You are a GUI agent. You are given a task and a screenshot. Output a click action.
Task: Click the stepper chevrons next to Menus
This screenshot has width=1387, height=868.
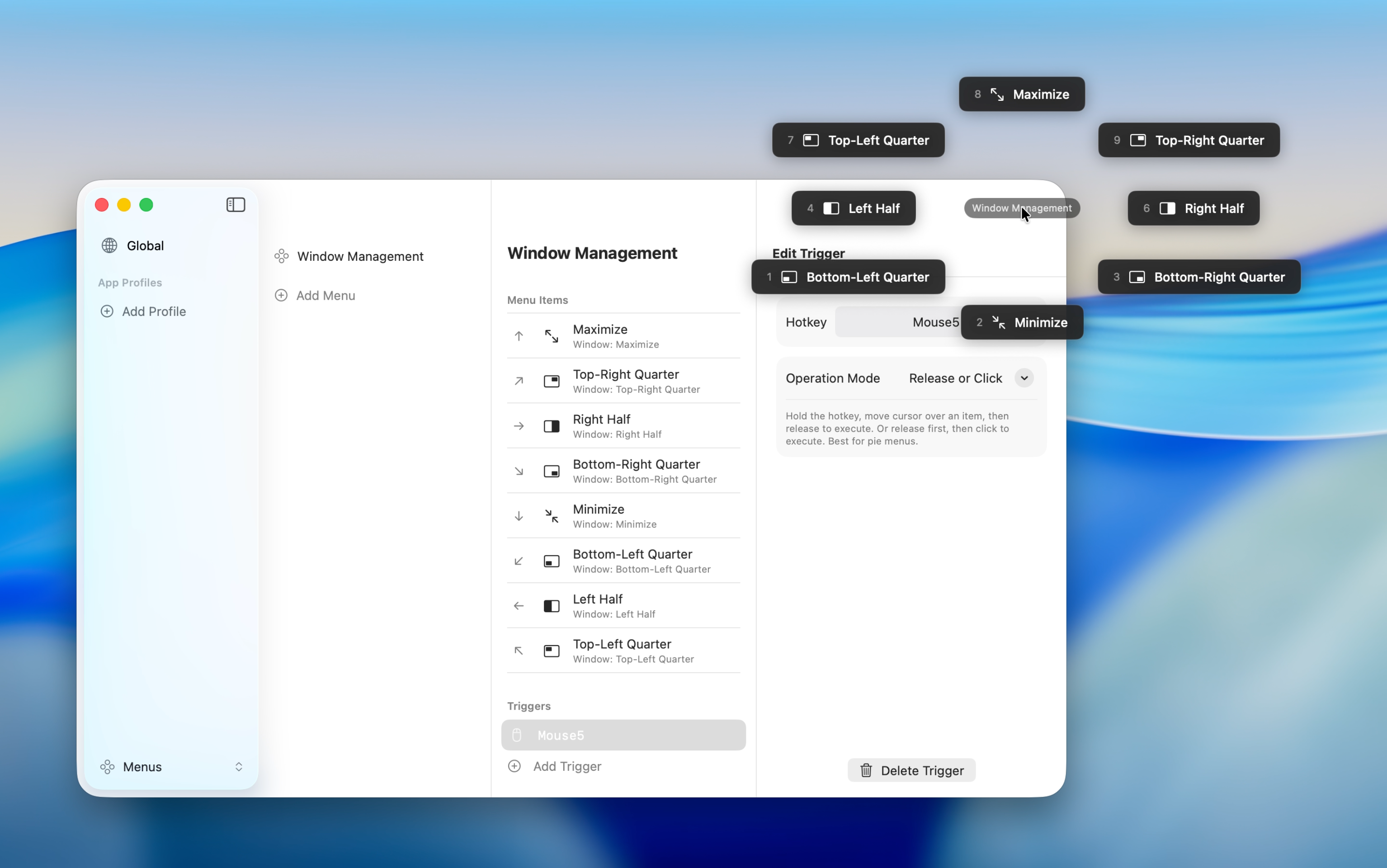240,766
